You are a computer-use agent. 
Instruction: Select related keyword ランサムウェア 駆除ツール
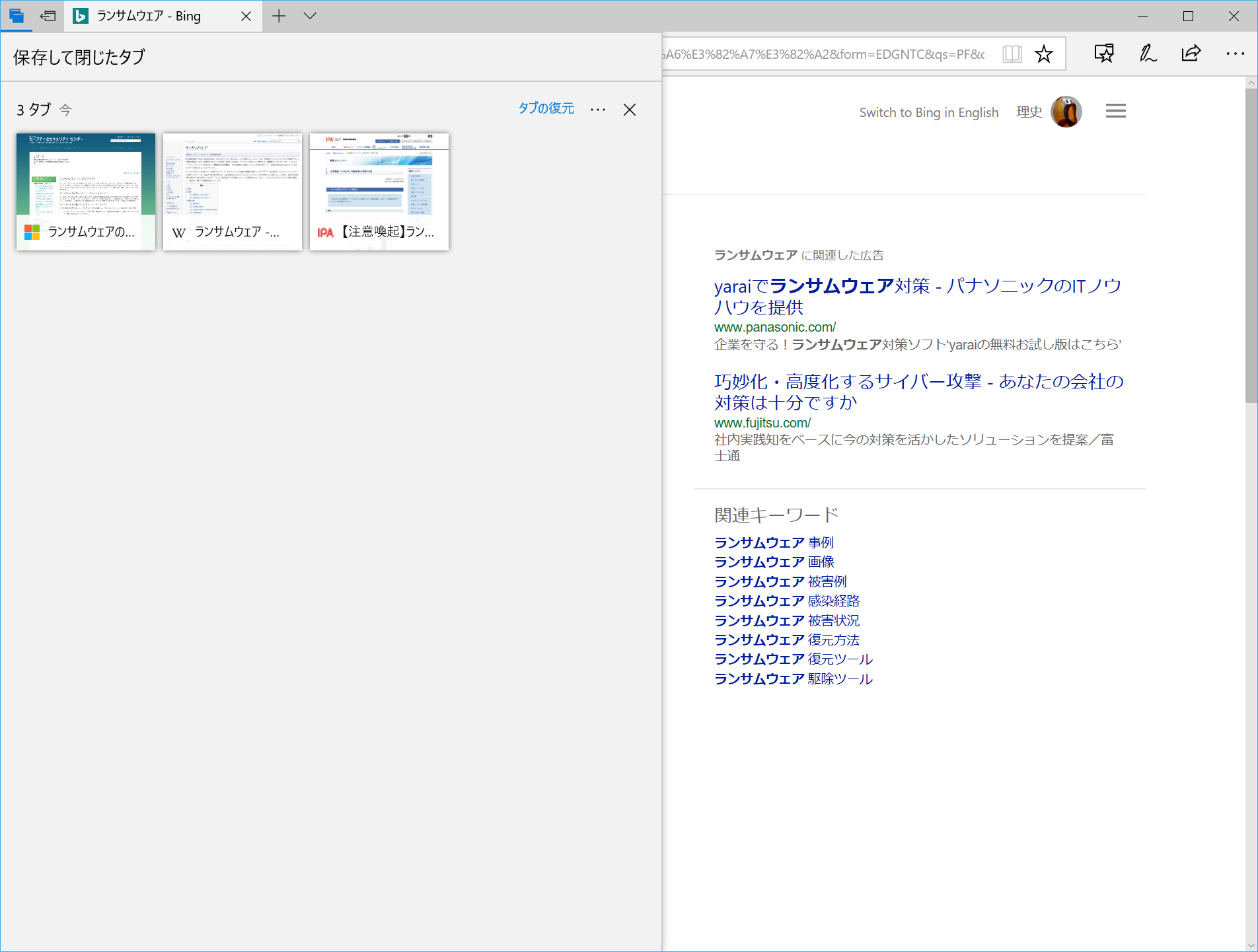click(794, 678)
